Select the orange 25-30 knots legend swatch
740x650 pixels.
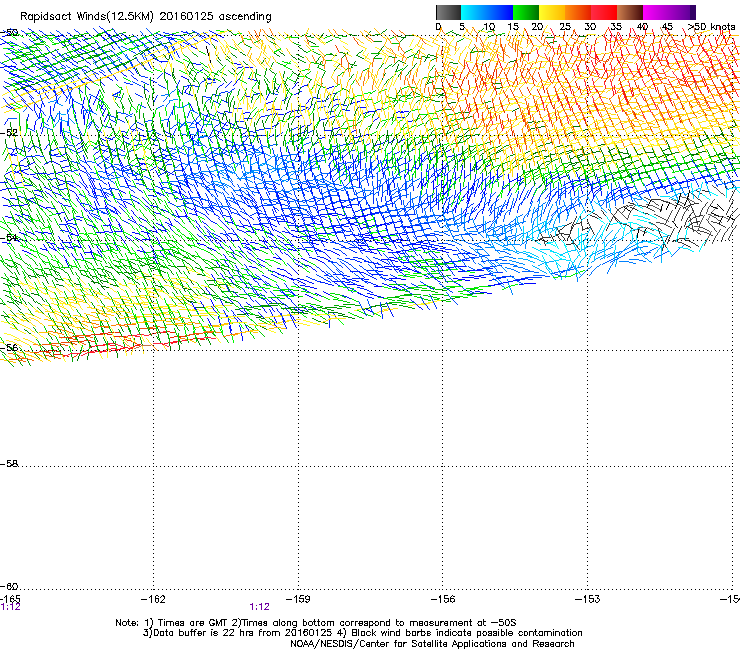(x=578, y=12)
